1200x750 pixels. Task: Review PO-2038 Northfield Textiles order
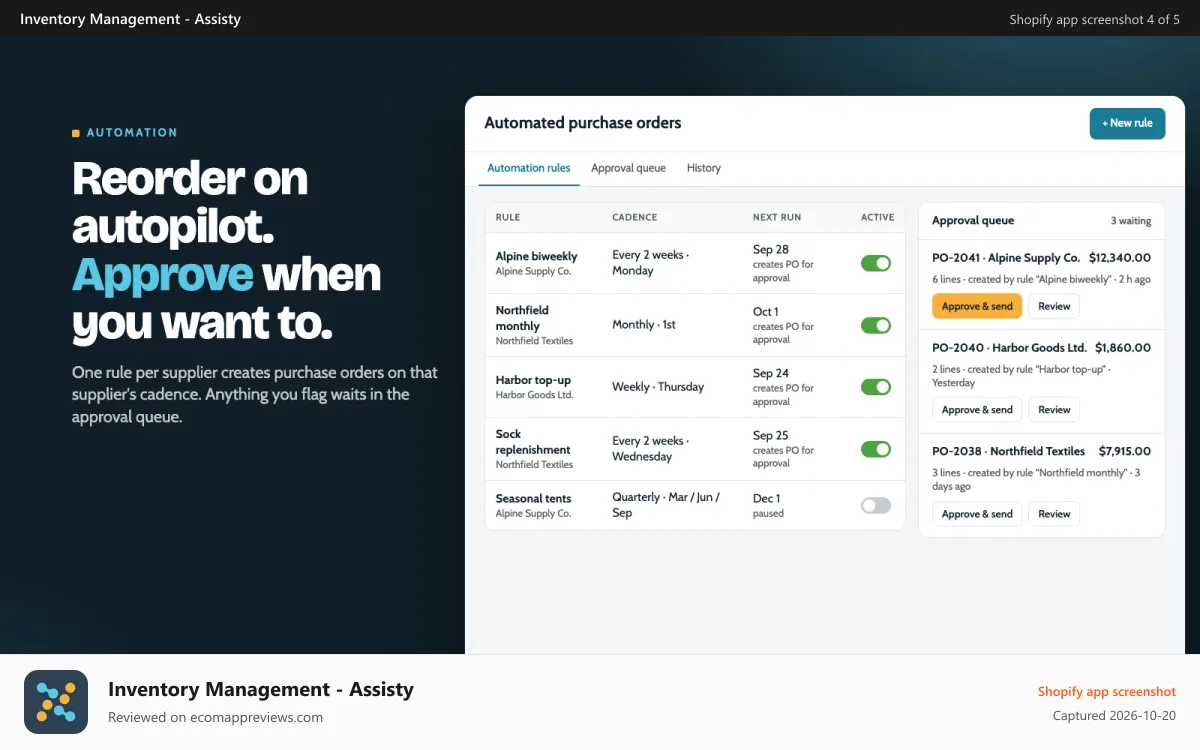click(x=1054, y=514)
